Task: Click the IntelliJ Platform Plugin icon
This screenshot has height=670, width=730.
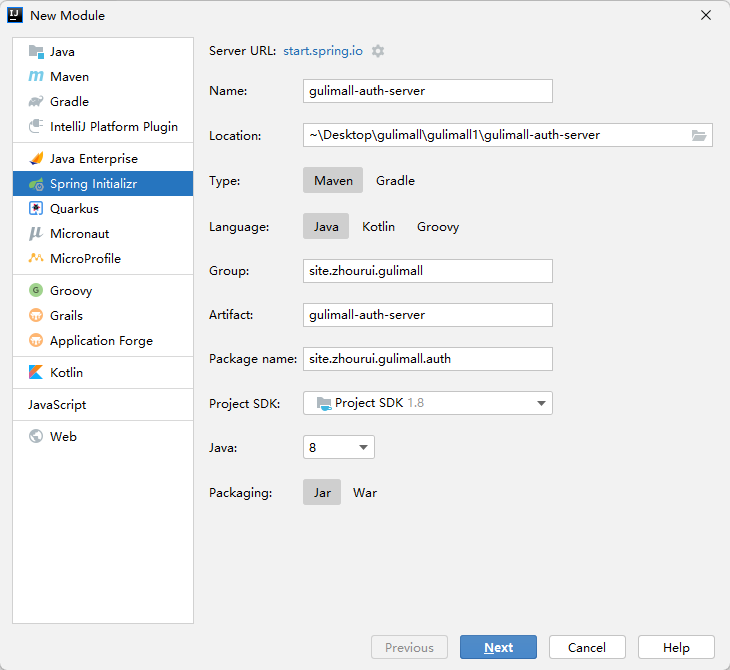Action: click(x=36, y=126)
